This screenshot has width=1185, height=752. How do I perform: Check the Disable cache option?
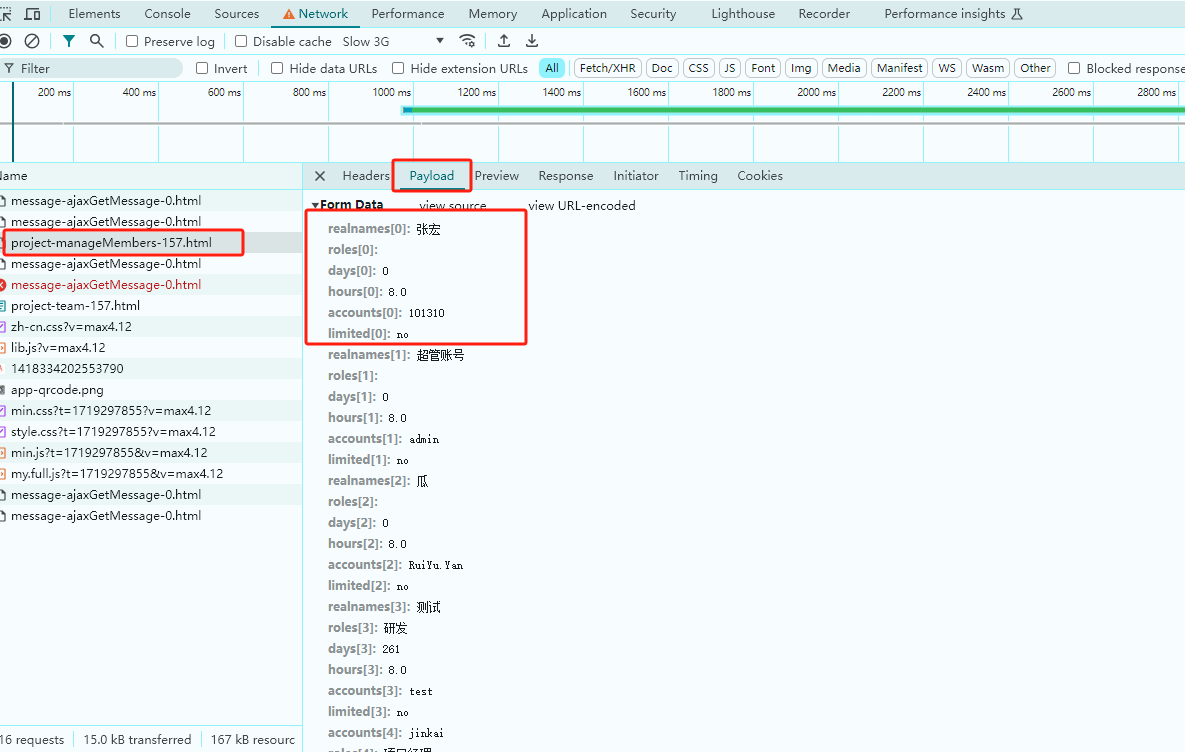click(241, 42)
